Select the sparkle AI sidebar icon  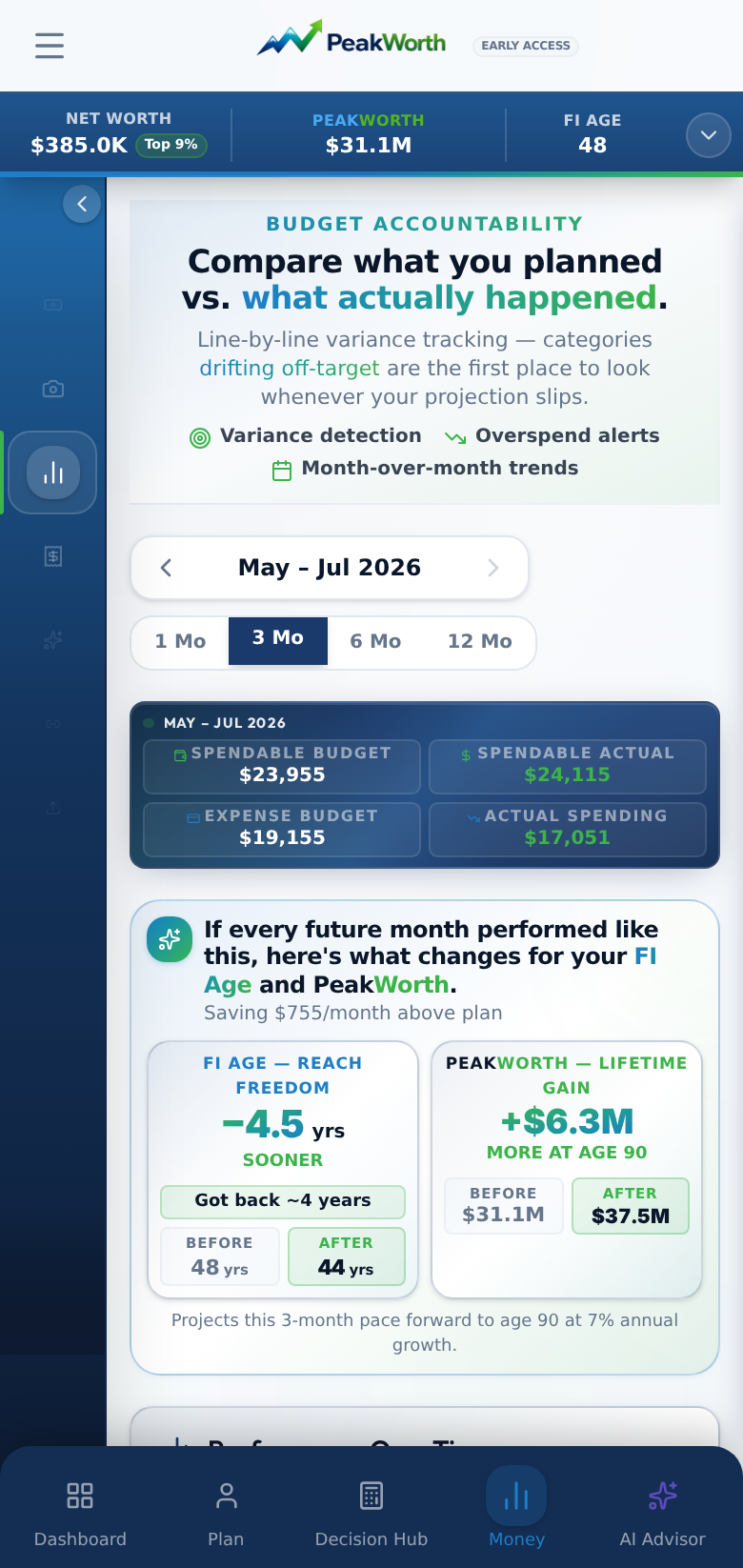[53, 640]
